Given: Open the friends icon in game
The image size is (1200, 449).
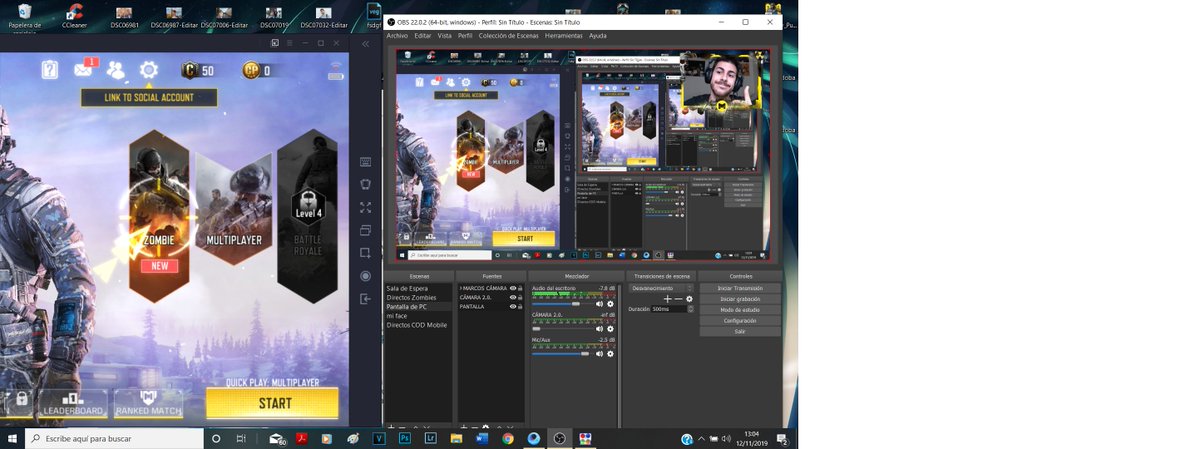Looking at the screenshot, I should click(x=116, y=70).
